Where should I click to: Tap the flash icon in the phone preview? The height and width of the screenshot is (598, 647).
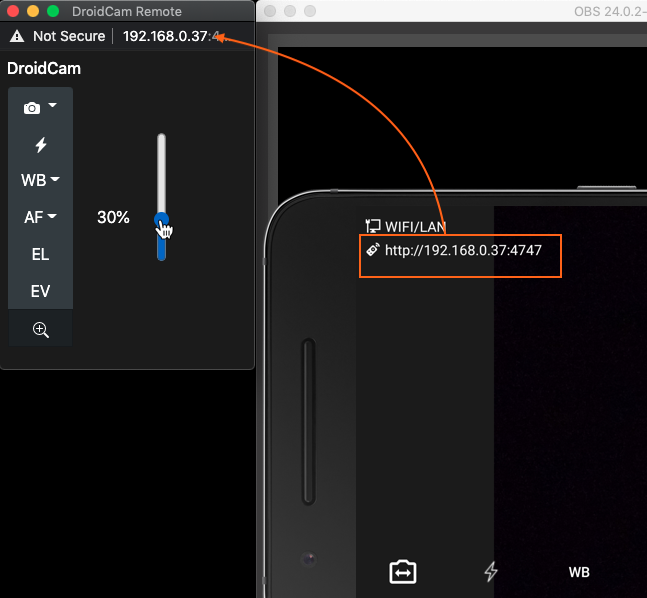coord(491,572)
